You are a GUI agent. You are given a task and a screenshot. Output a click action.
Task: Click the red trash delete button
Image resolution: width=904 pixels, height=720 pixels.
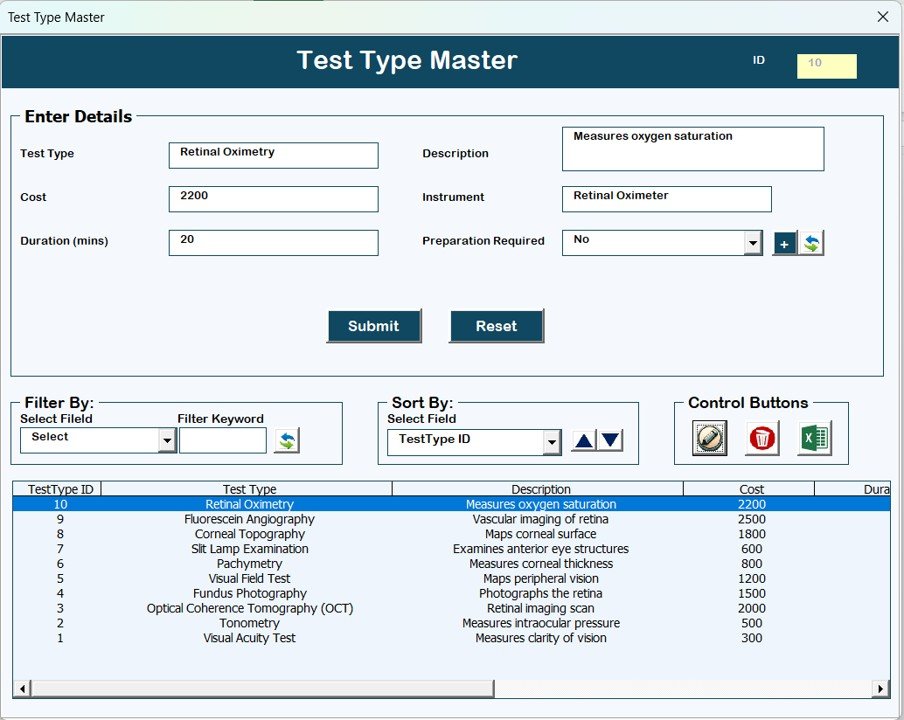pos(762,438)
